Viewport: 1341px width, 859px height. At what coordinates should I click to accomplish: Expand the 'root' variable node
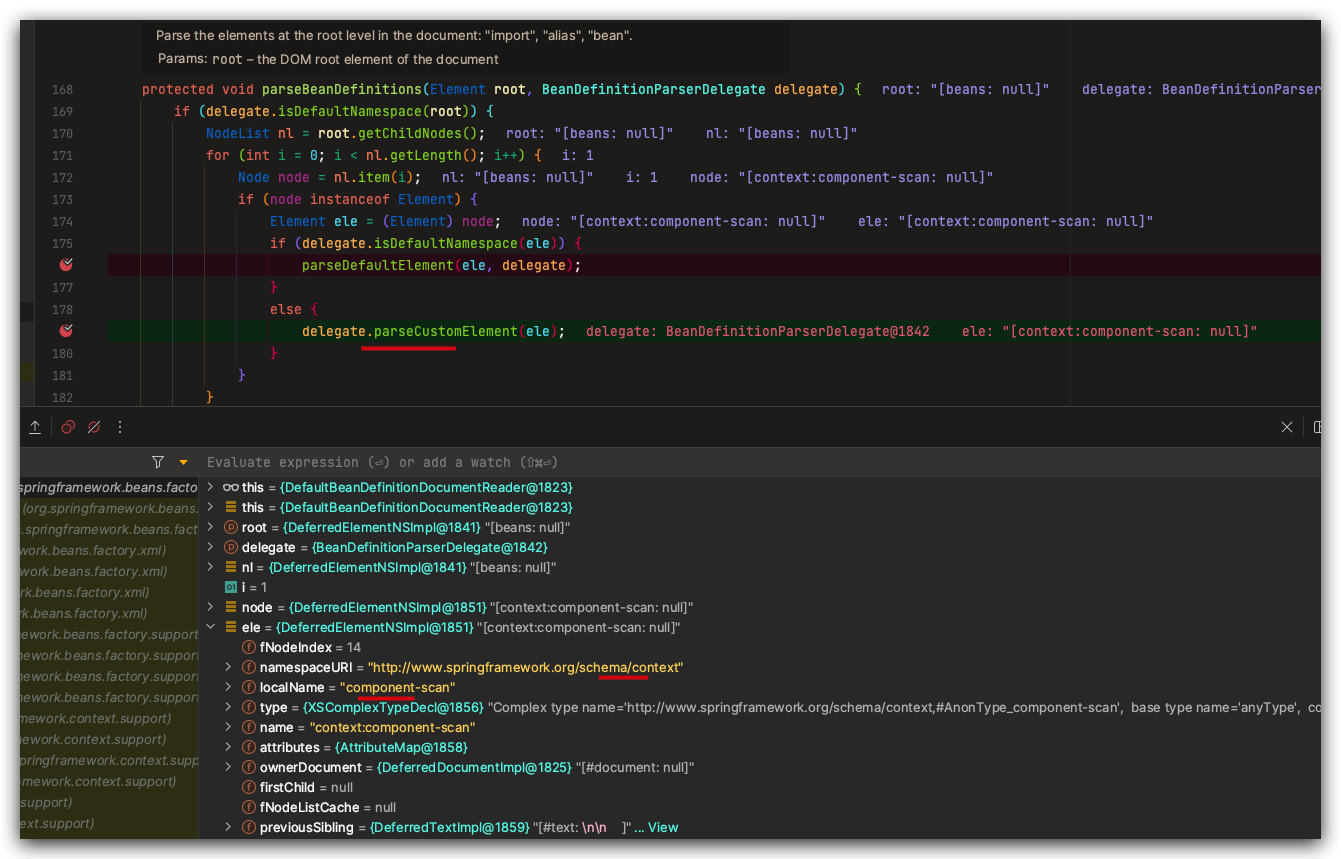click(x=210, y=527)
